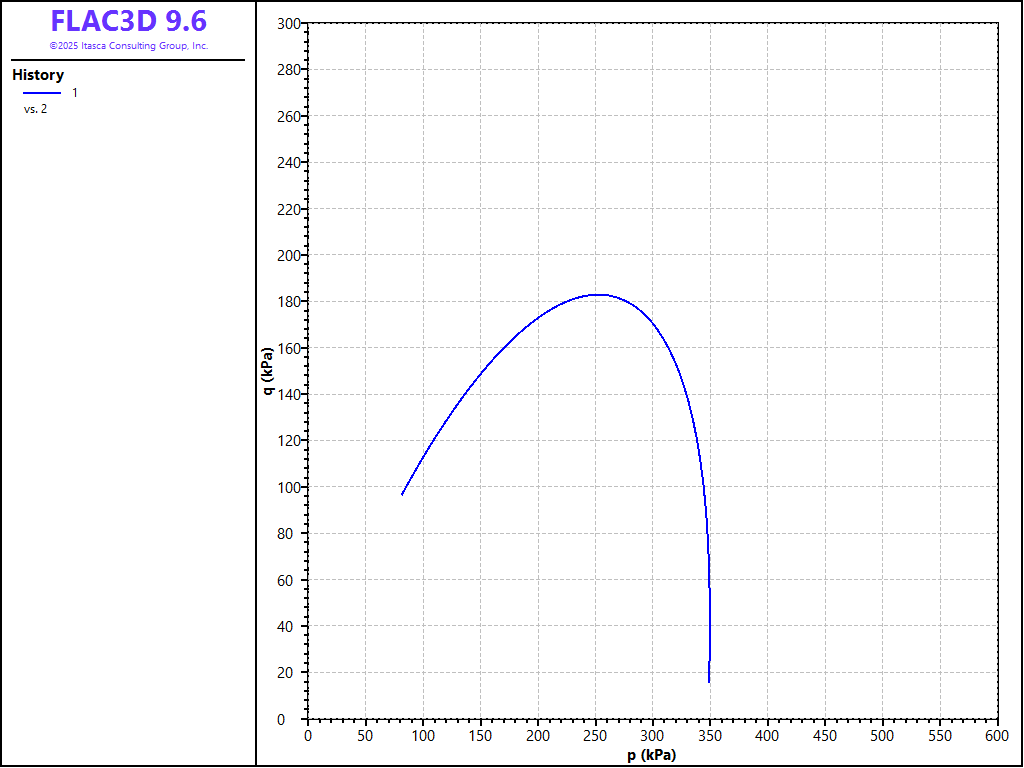This screenshot has height=768, width=1024.
Task: Click the 50 tick label on x-axis
Action: [x=365, y=735]
